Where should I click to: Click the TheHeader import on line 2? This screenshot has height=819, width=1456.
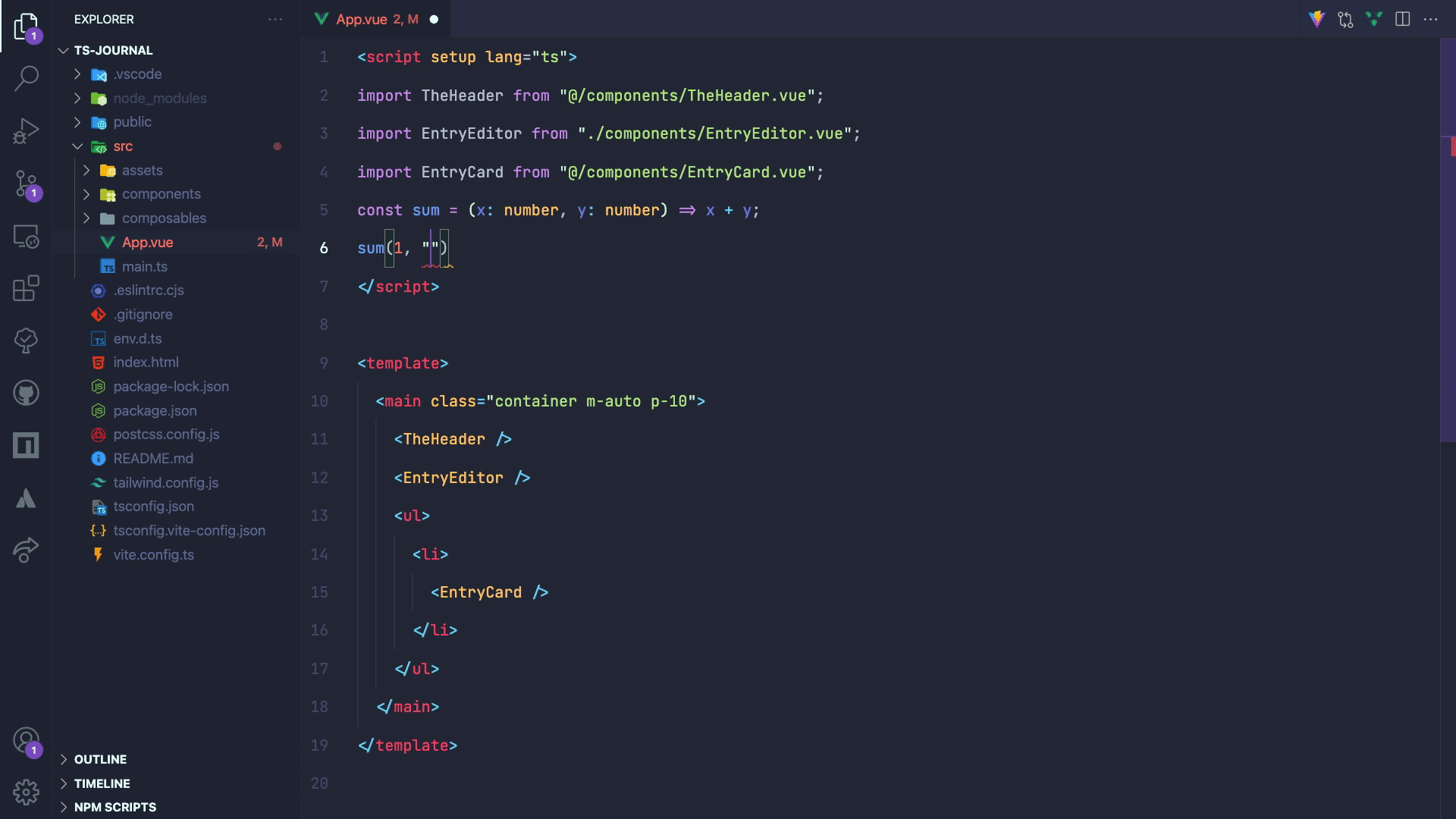pos(462,96)
